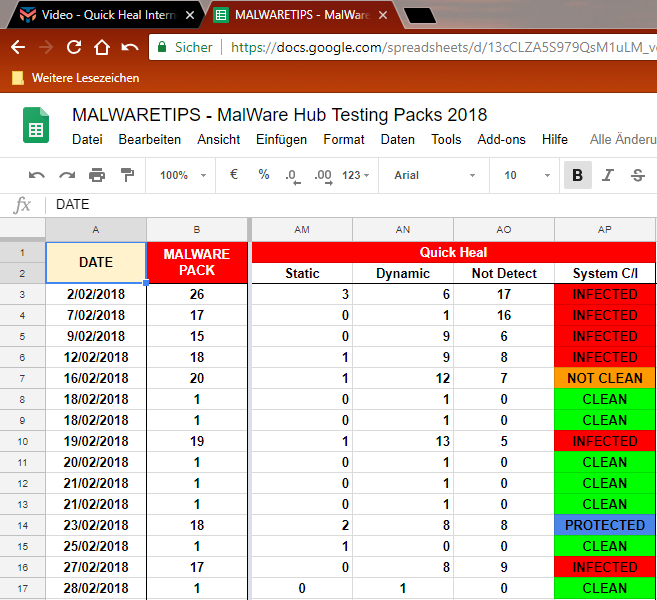657x600 pixels.
Task: Open Google Sheets home via green logo
Action: (36, 125)
